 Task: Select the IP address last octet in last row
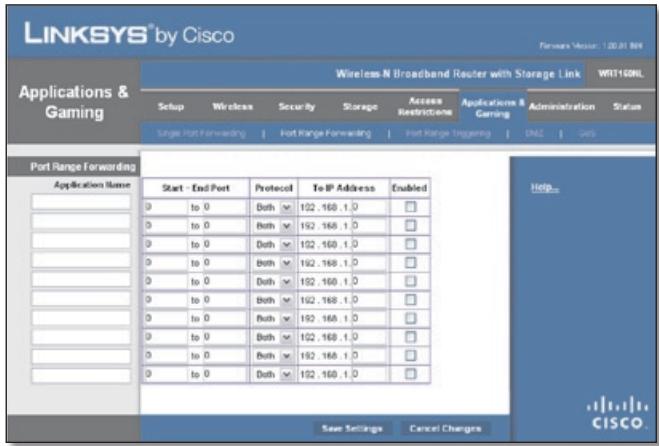(x=369, y=374)
